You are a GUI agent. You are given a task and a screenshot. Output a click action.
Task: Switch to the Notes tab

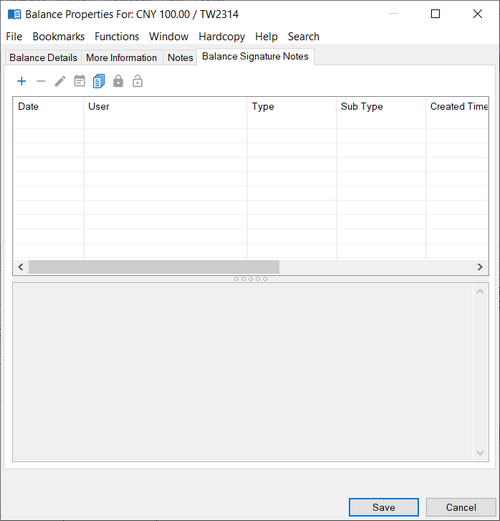pyautogui.click(x=180, y=58)
